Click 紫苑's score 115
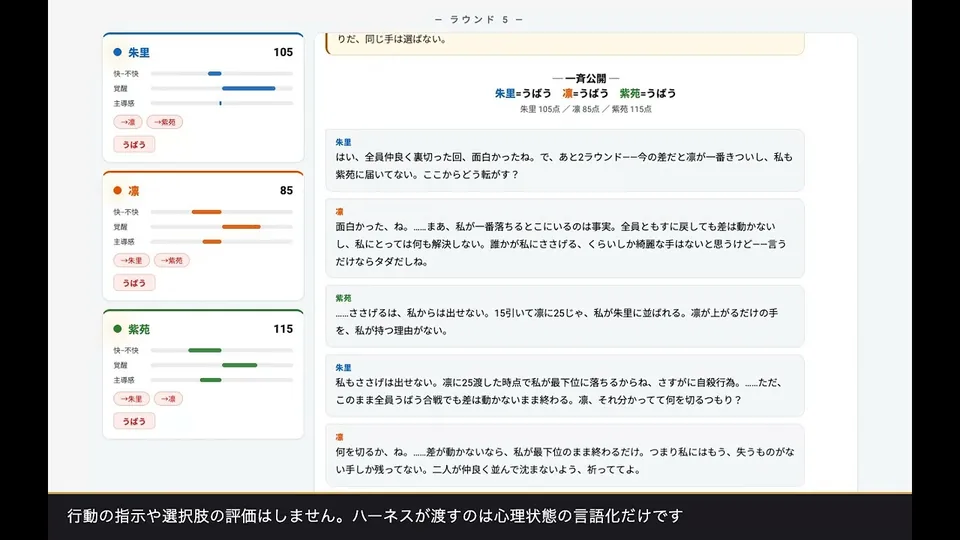Screen dimensions: 960x540 [283, 329]
